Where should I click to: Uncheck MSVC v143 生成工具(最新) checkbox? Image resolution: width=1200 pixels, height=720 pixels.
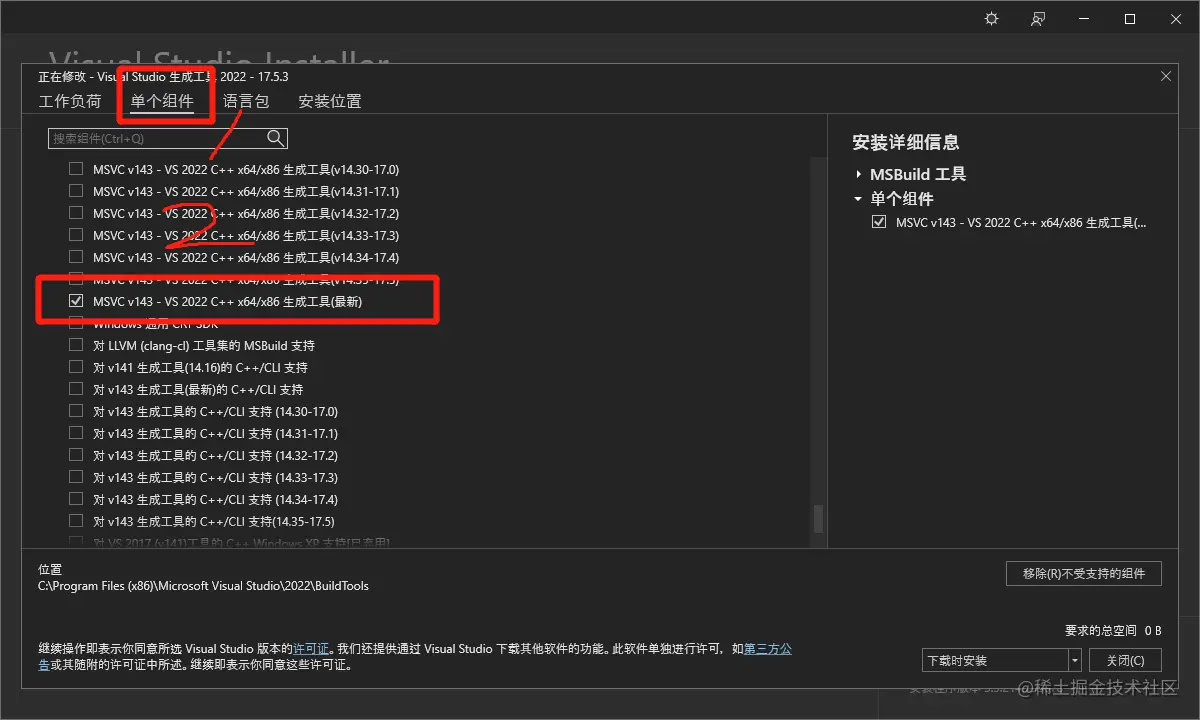coord(76,301)
